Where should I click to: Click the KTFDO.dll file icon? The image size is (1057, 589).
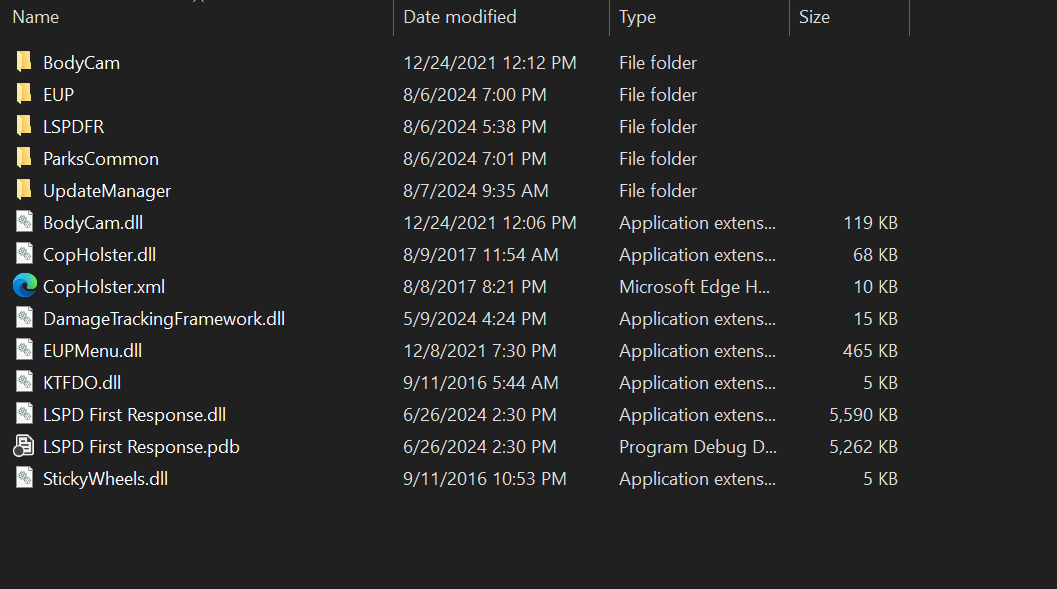coord(24,383)
